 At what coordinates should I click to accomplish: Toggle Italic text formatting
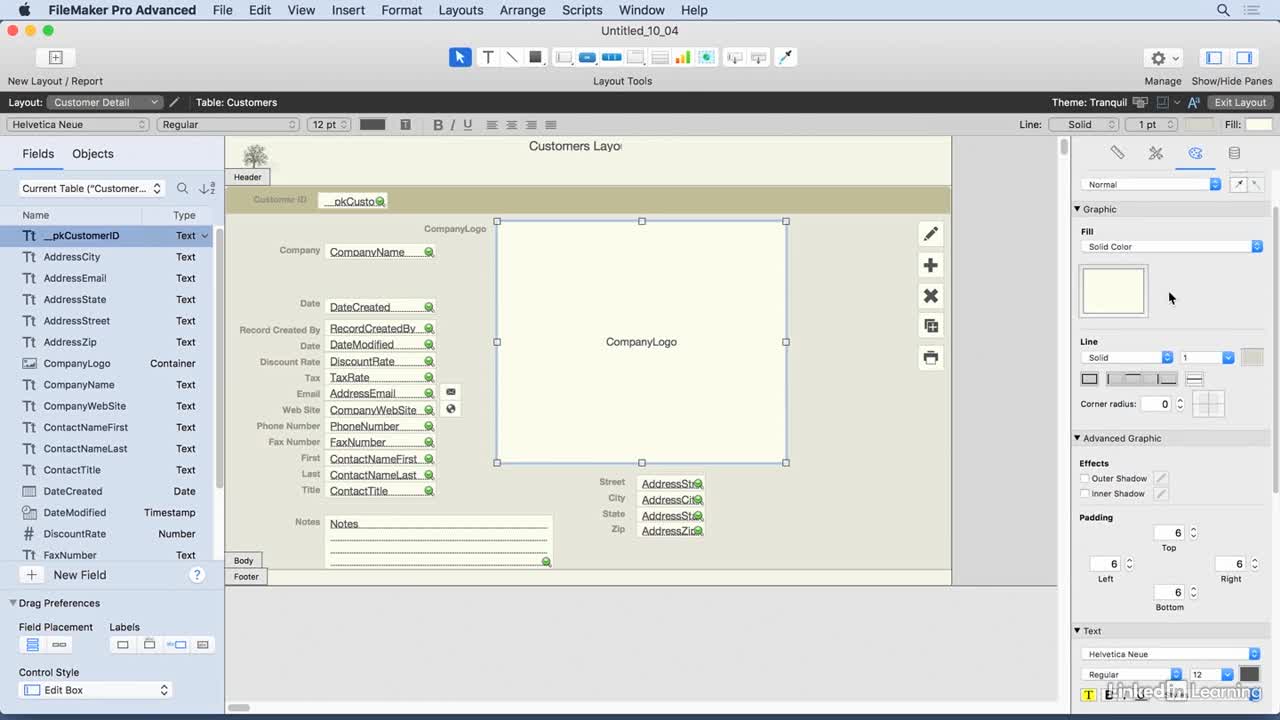(x=452, y=125)
